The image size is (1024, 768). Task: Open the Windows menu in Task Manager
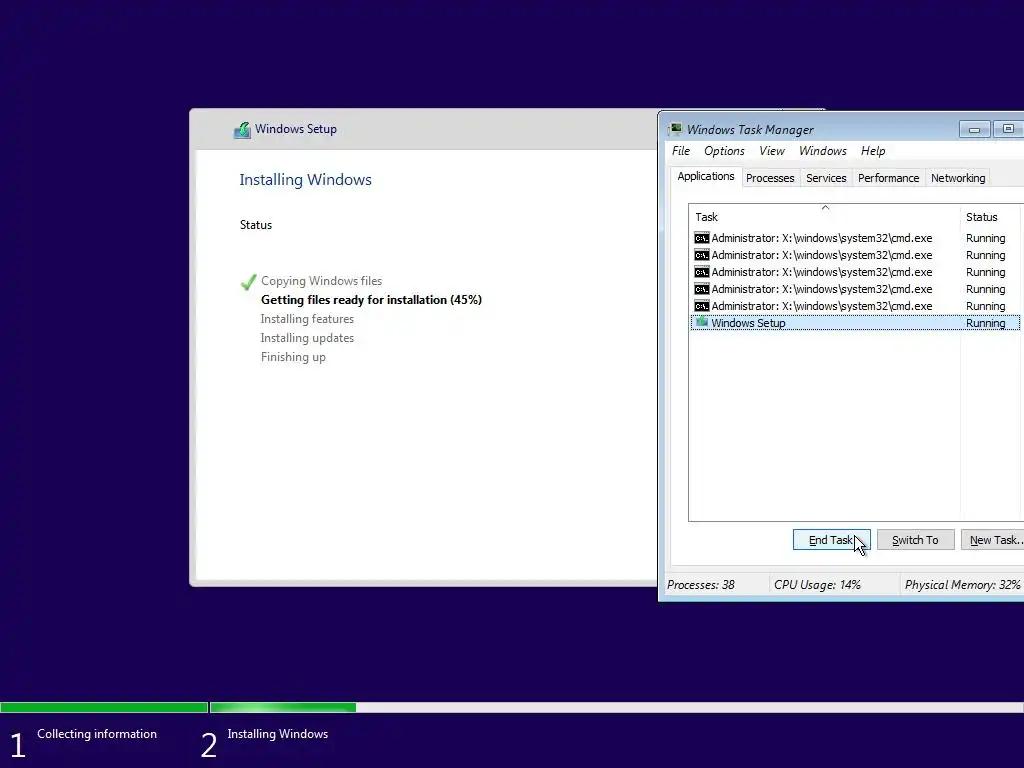point(822,151)
